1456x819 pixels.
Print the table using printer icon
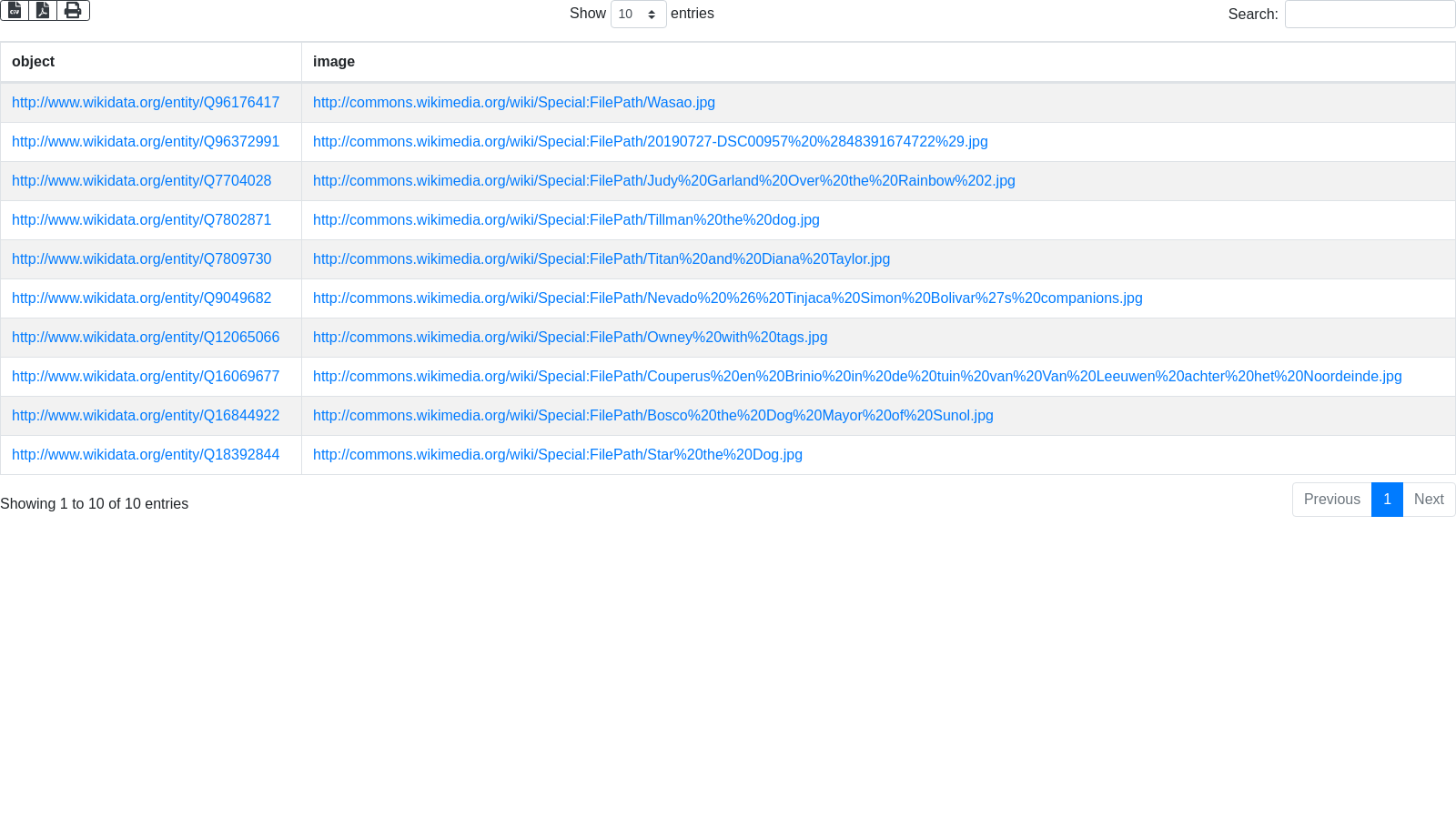pyautogui.click(x=73, y=10)
